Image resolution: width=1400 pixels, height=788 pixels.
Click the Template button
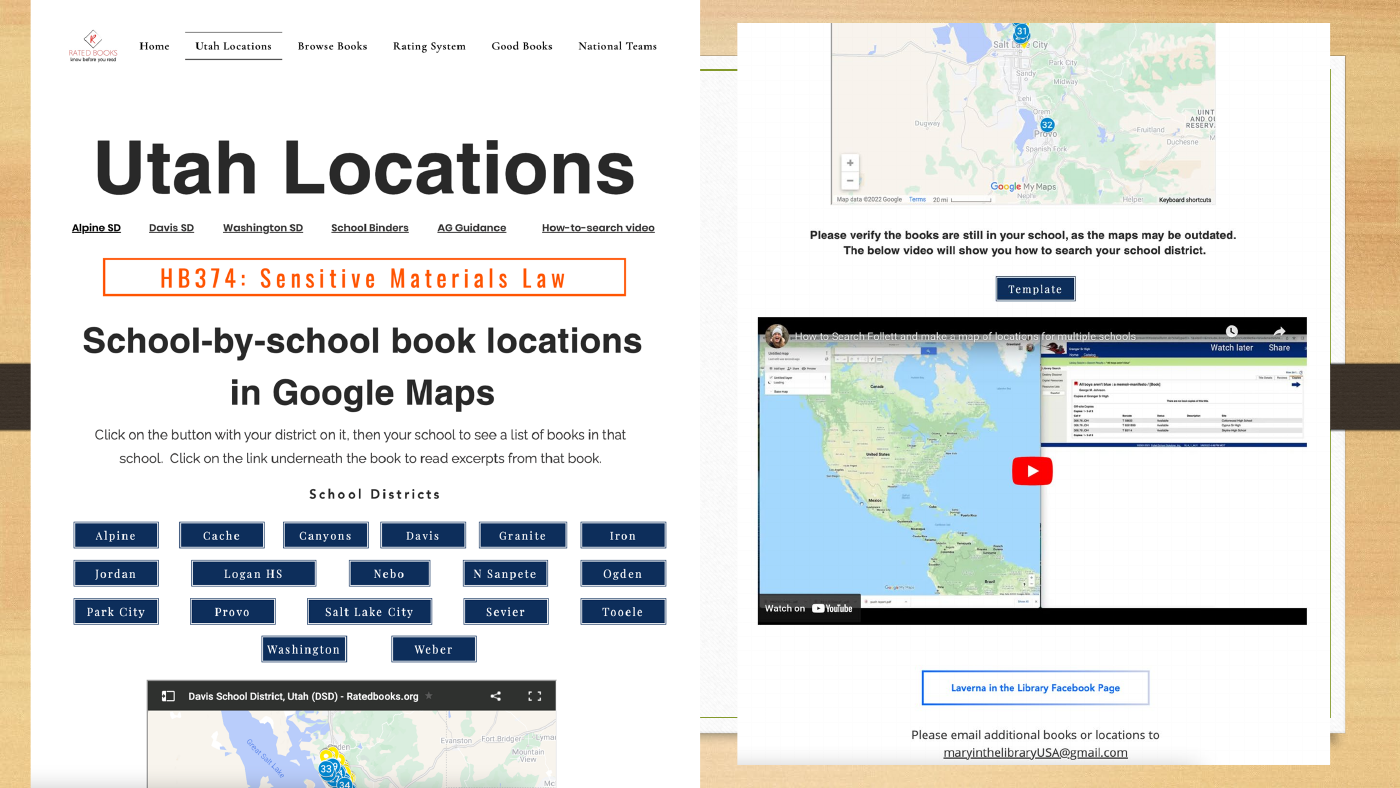[x=1035, y=289]
